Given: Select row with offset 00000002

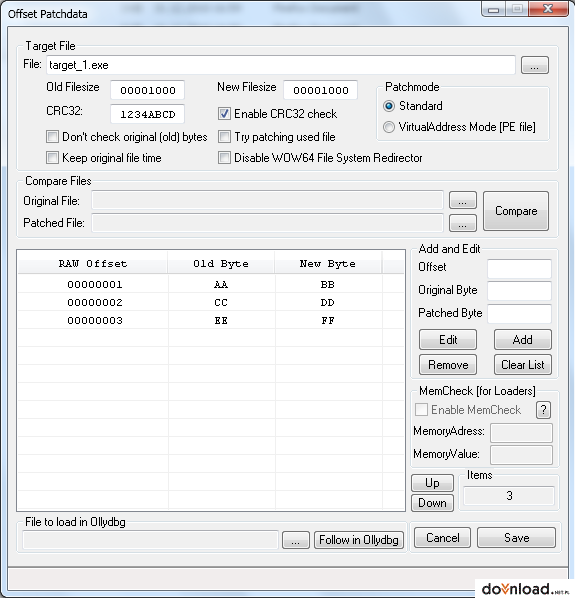Looking at the screenshot, I should tap(211, 302).
